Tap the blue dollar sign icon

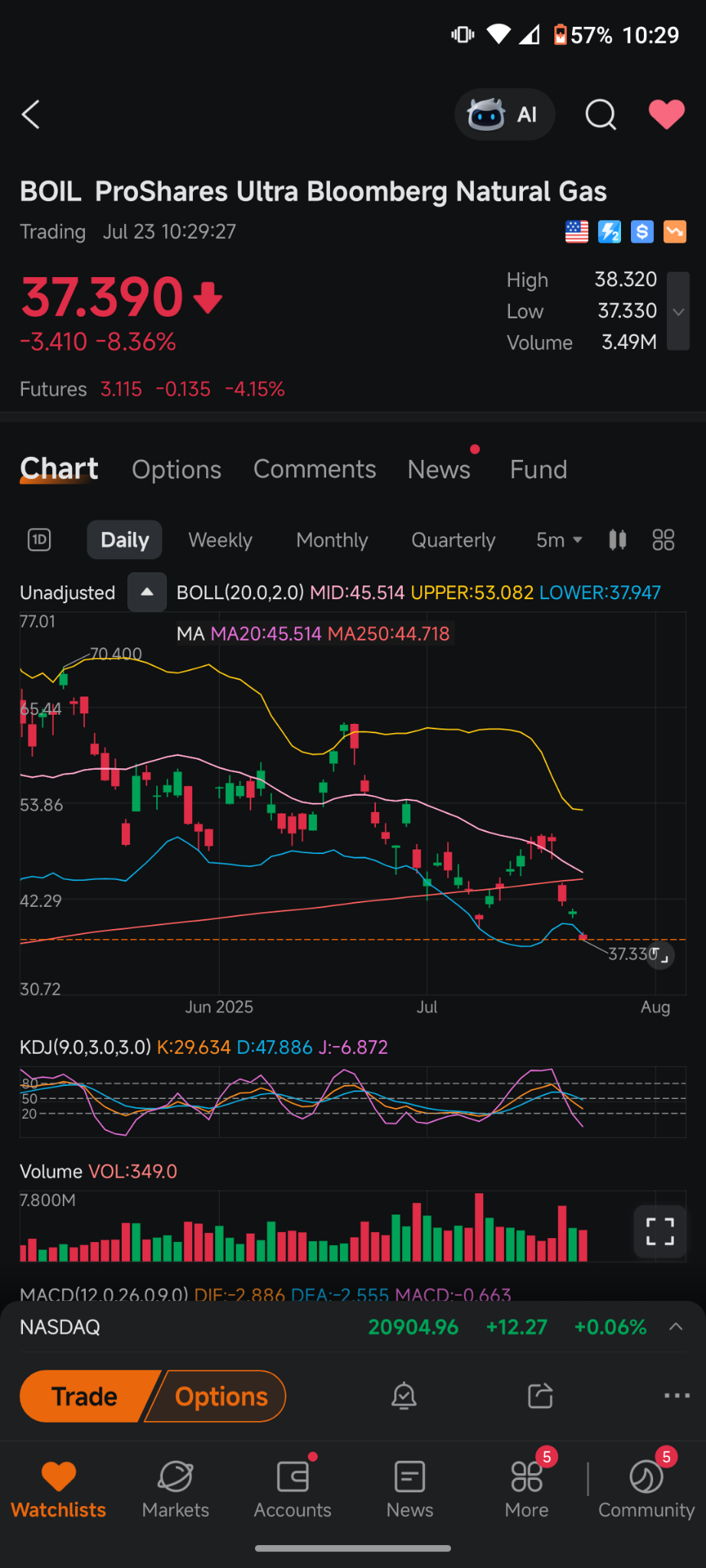(642, 232)
